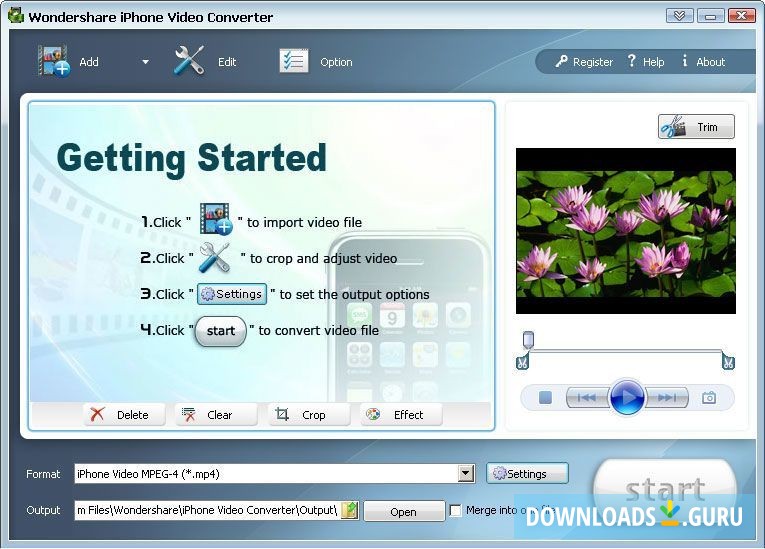Click the app icon in title bar
Screen dimensions: 765x549
[16, 16]
